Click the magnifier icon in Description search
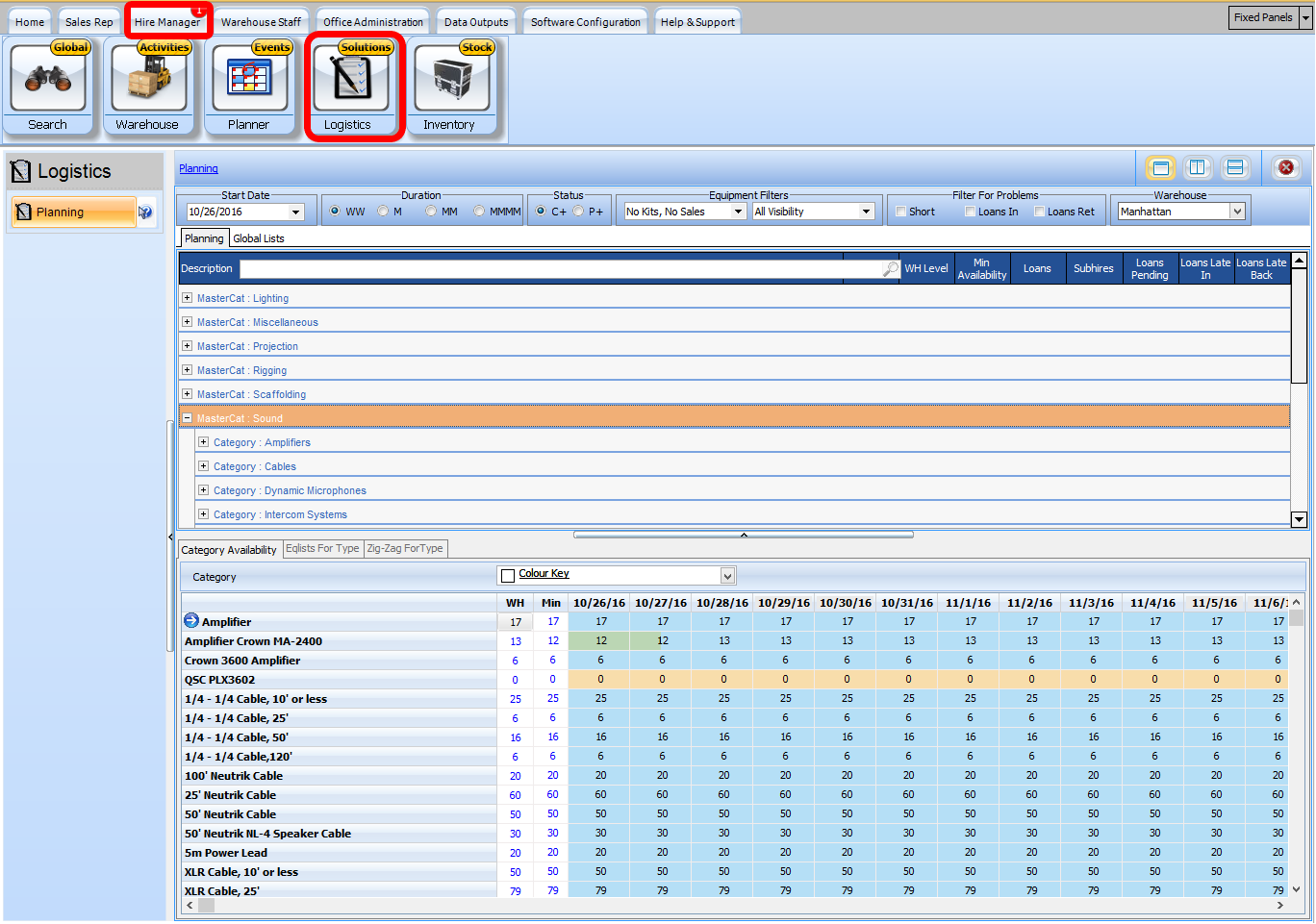 point(891,269)
